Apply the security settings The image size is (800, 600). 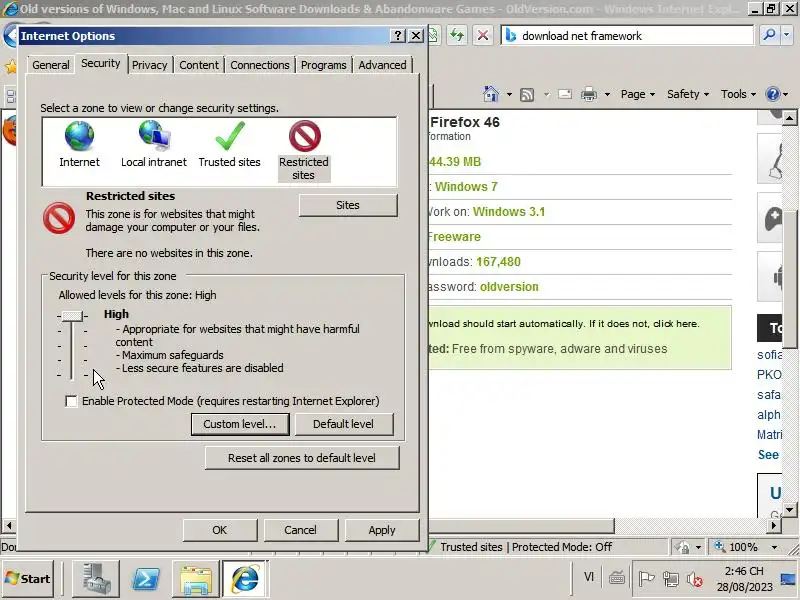coord(382,530)
